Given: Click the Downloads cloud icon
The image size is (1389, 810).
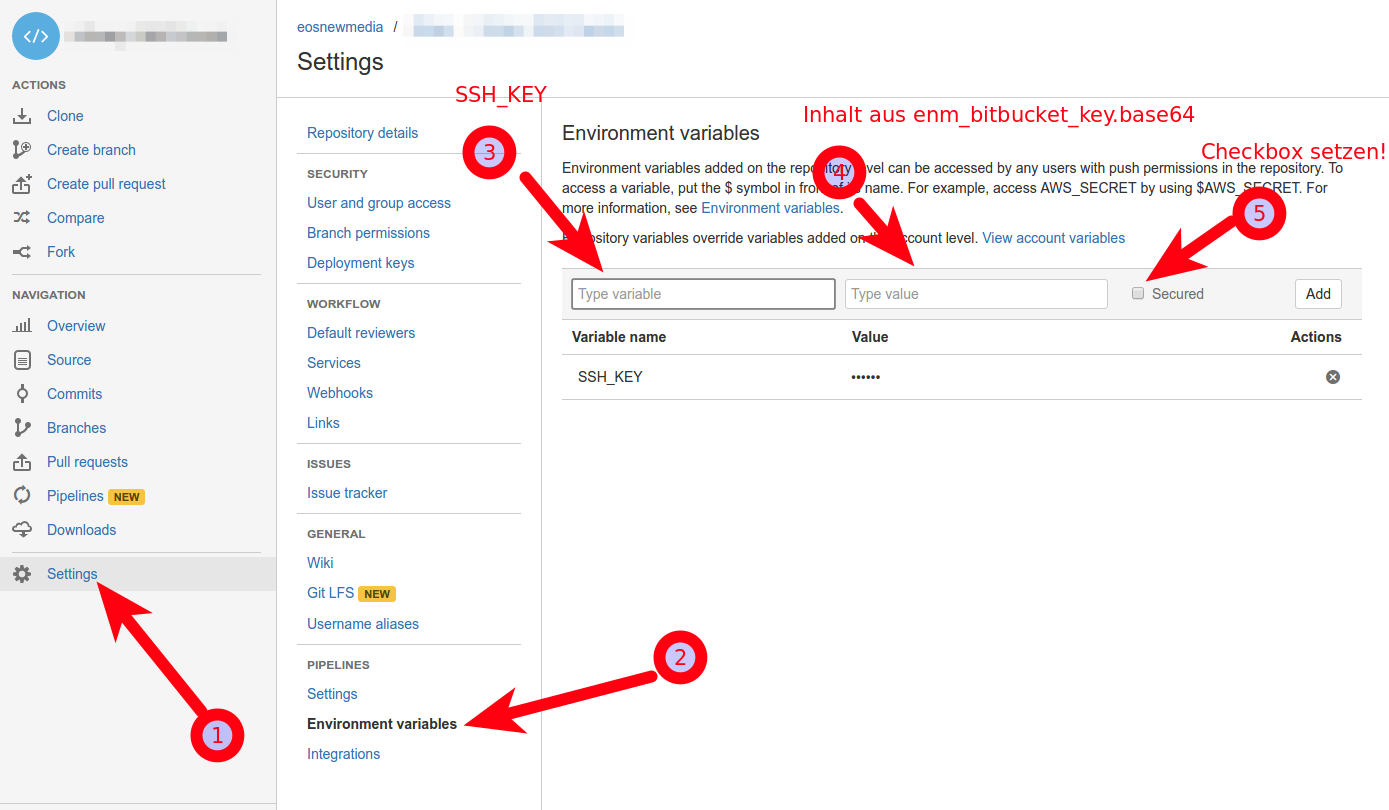Looking at the screenshot, I should pyautogui.click(x=22, y=530).
